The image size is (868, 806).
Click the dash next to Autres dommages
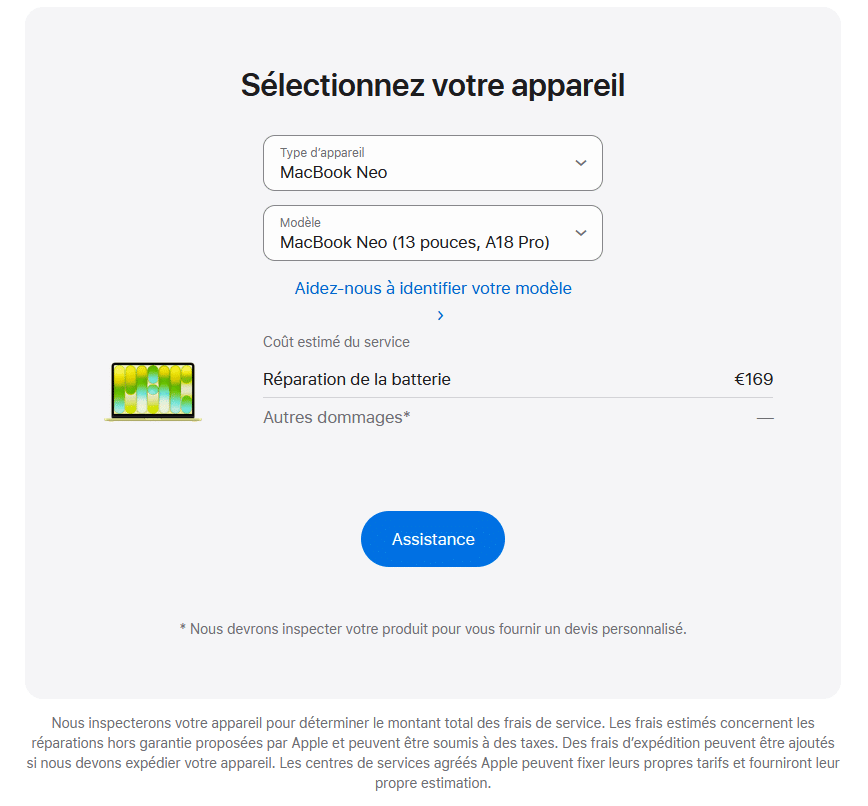coord(763,417)
